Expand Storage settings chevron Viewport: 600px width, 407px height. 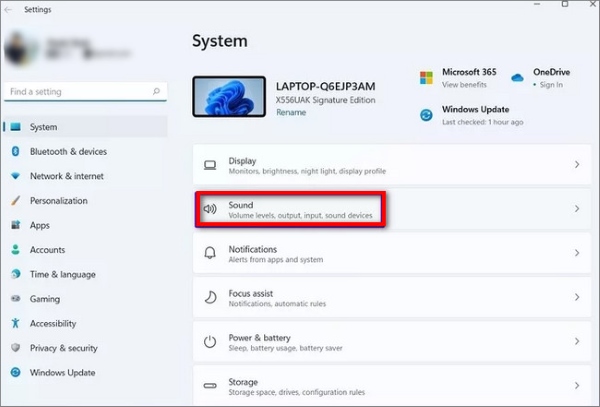577,385
